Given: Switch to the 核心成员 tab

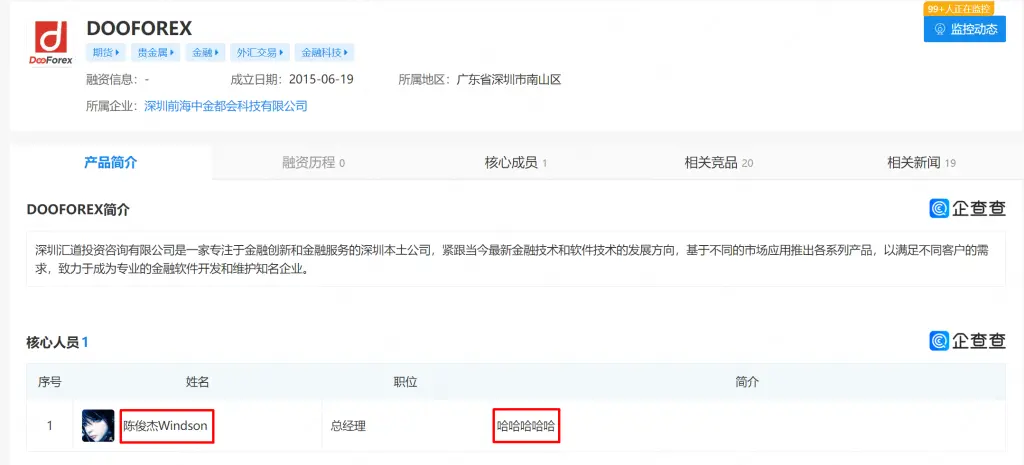Looking at the screenshot, I should [516, 163].
